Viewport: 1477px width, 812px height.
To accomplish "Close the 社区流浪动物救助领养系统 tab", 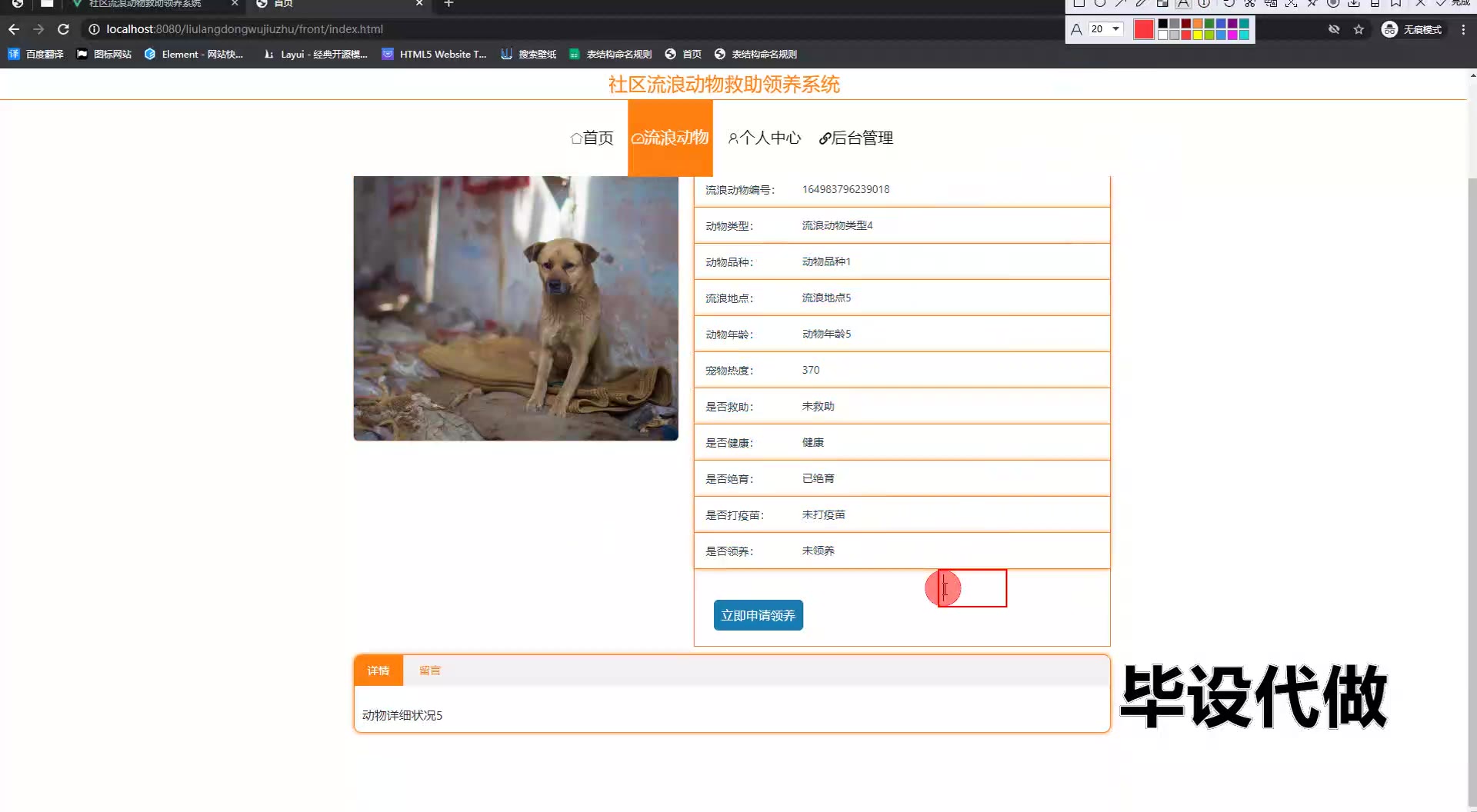I will click(x=235, y=4).
